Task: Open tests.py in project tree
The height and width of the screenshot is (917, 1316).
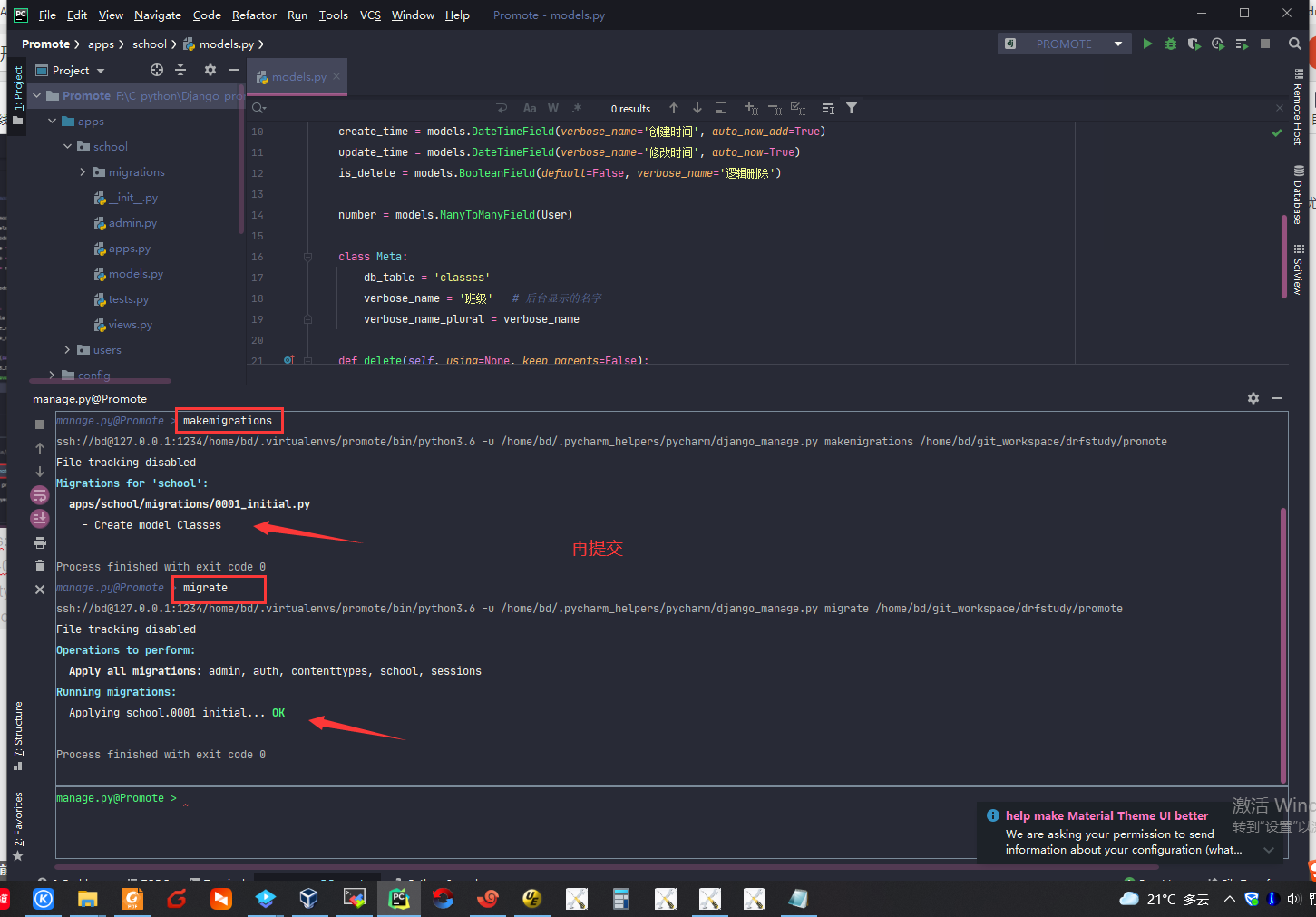Action: coord(122,298)
